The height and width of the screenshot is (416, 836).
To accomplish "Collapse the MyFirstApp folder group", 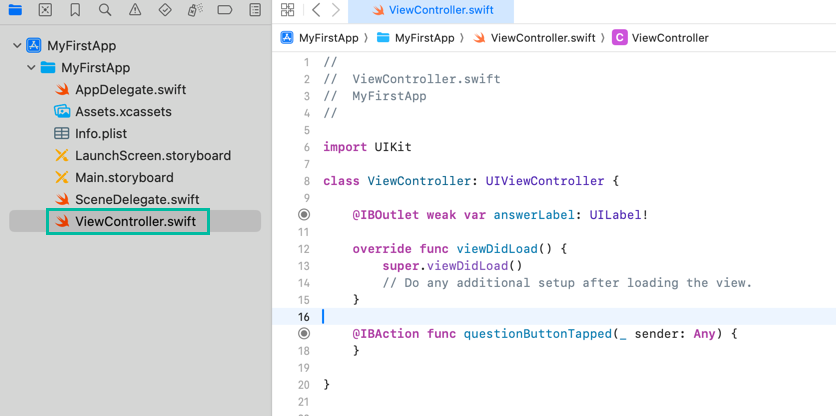I will point(31,68).
